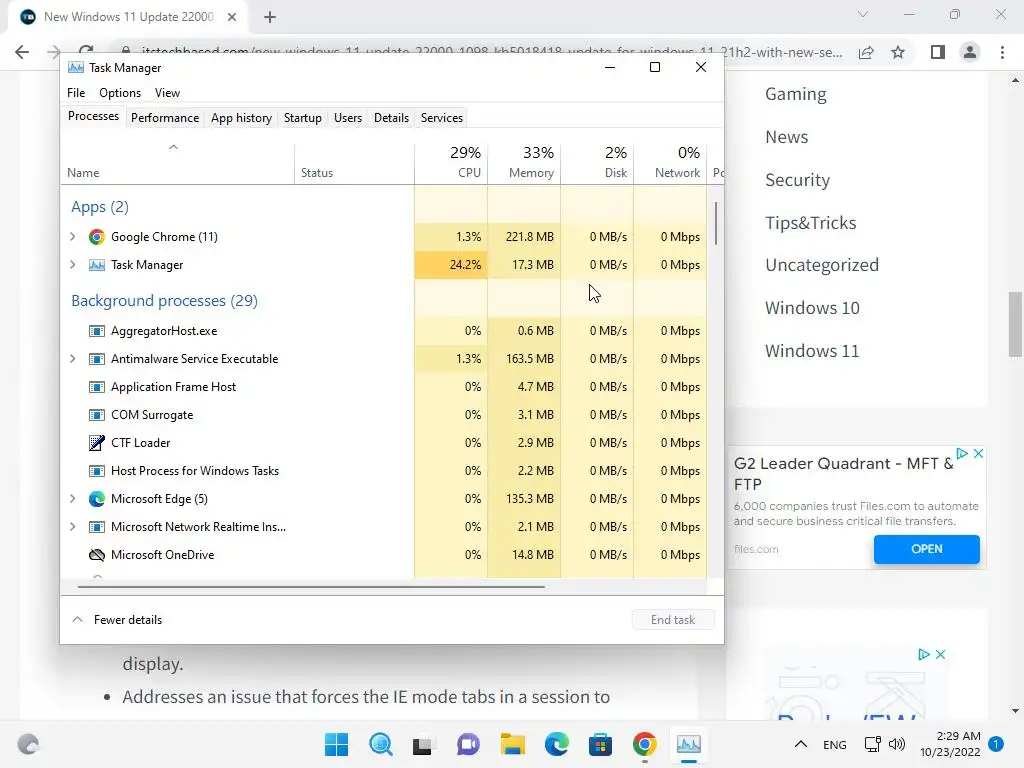Click the Antimalware Service Executable icon
The width and height of the screenshot is (1024, 768).
(x=97, y=359)
